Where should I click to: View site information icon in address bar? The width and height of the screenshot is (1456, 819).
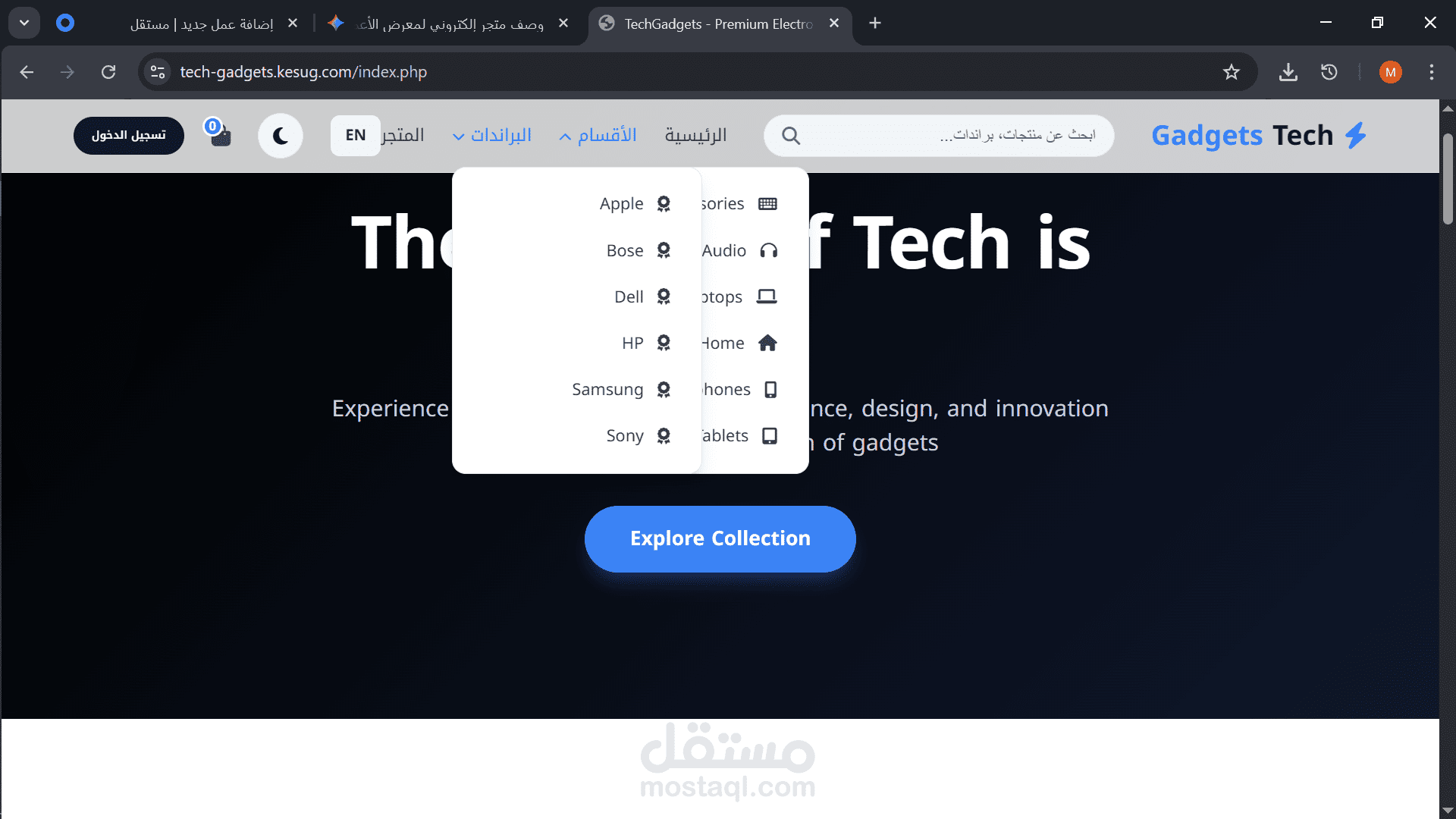(x=158, y=72)
